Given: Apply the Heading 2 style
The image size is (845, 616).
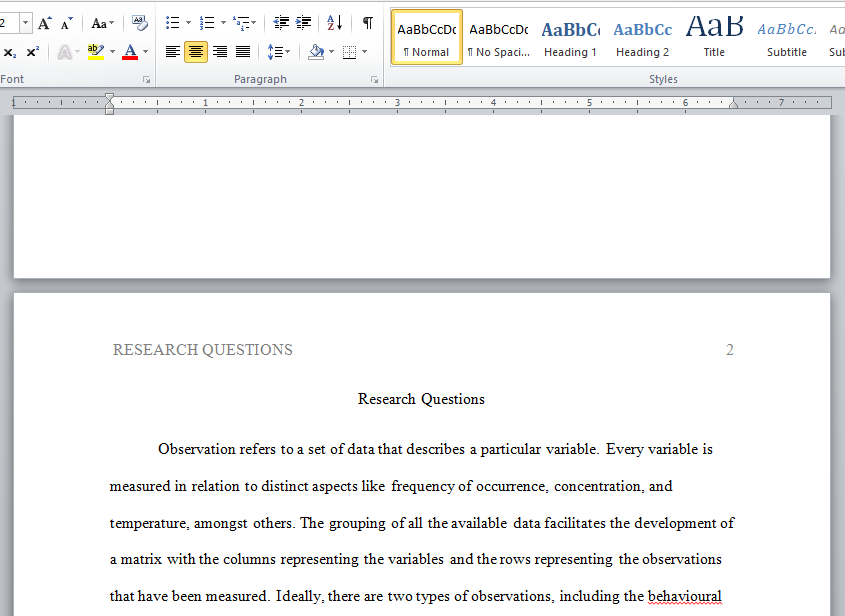Looking at the screenshot, I should tap(642, 37).
